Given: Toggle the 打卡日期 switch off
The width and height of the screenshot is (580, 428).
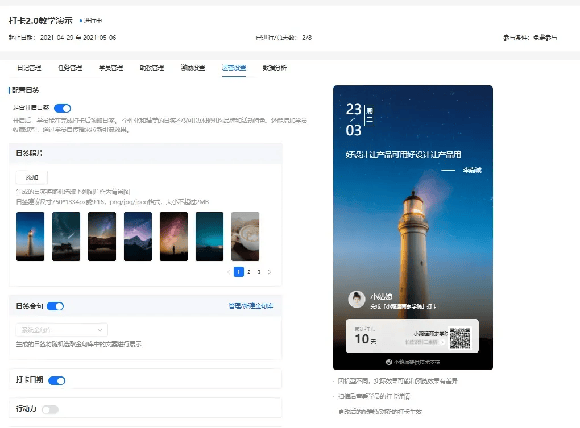Looking at the screenshot, I should pos(57,381).
